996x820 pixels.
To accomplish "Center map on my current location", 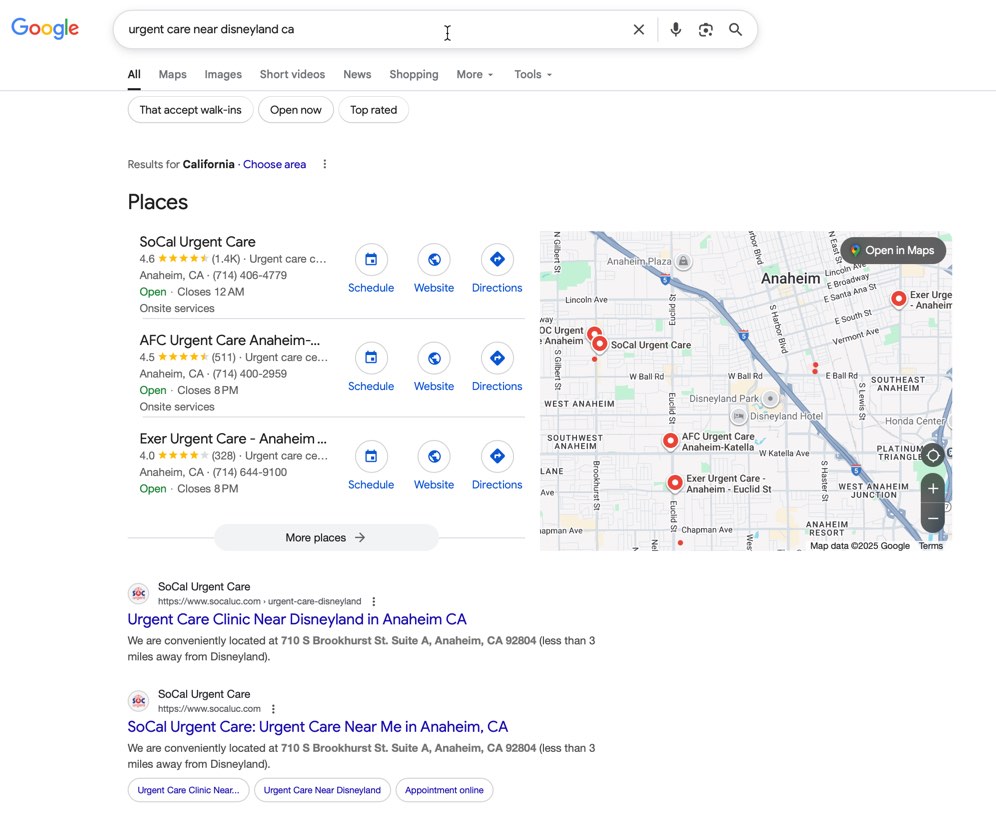I will click(x=933, y=455).
